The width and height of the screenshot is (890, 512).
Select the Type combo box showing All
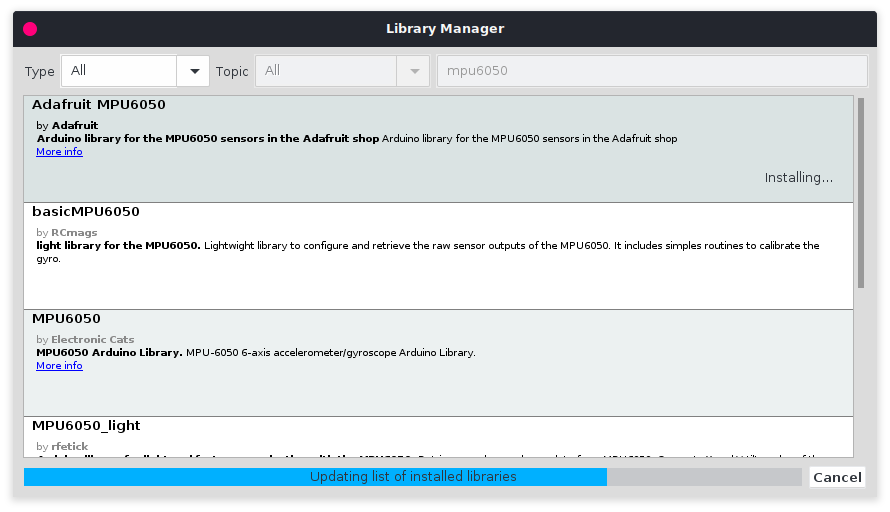pyautogui.click(x=135, y=71)
